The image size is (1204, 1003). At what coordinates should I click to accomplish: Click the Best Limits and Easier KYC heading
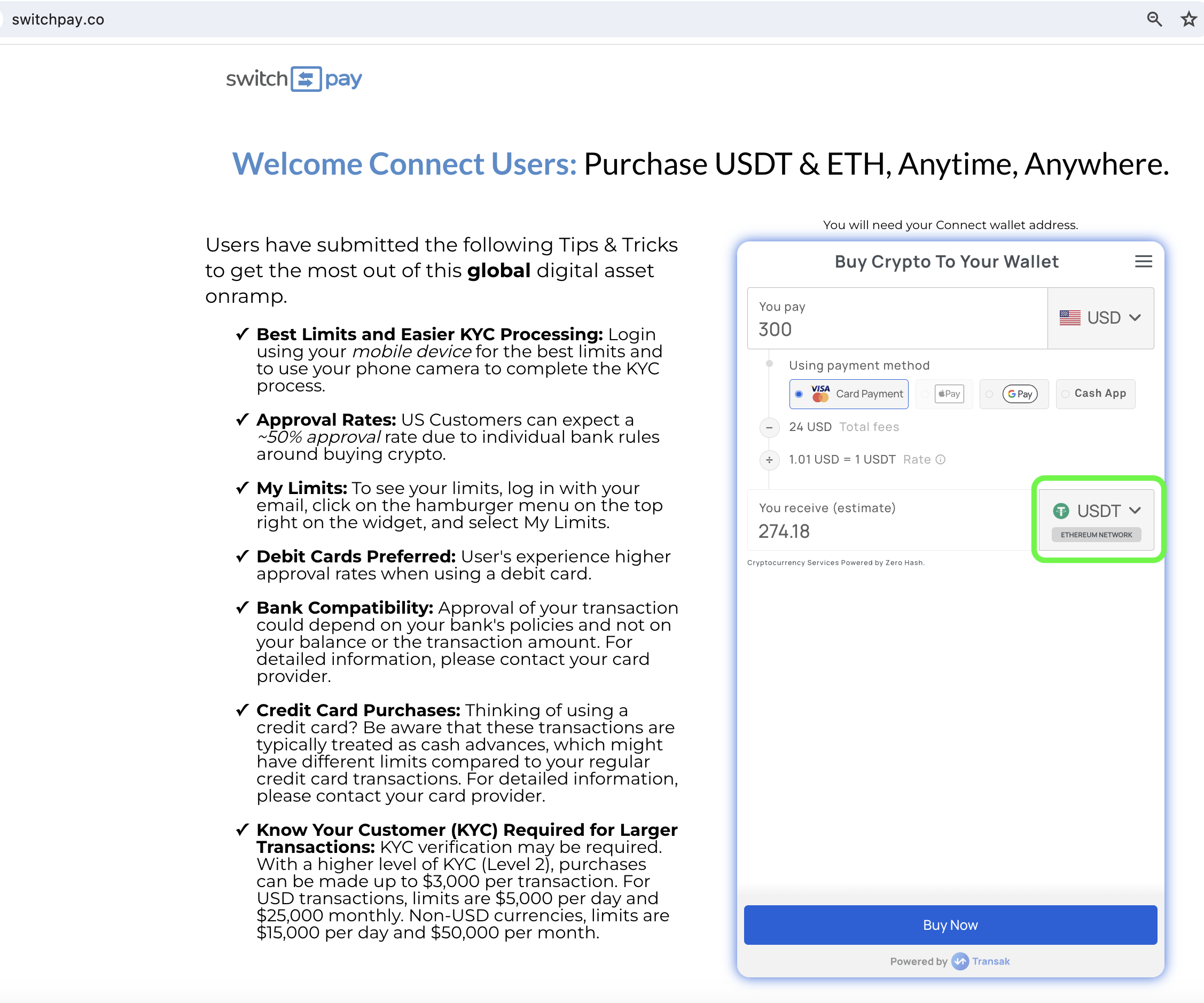[429, 334]
